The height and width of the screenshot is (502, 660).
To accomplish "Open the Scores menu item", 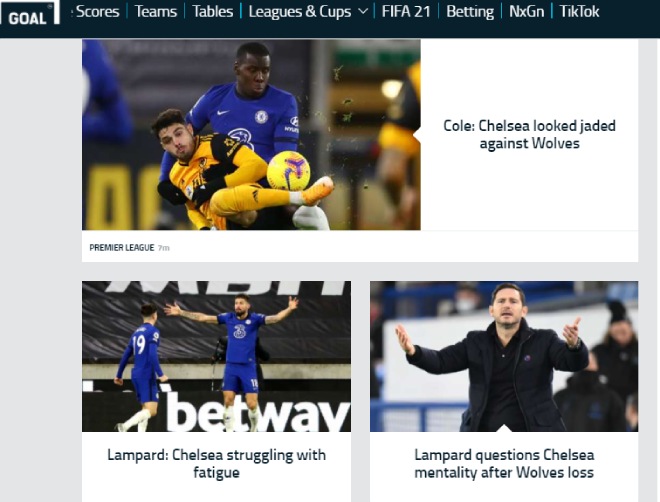I will tap(97, 11).
